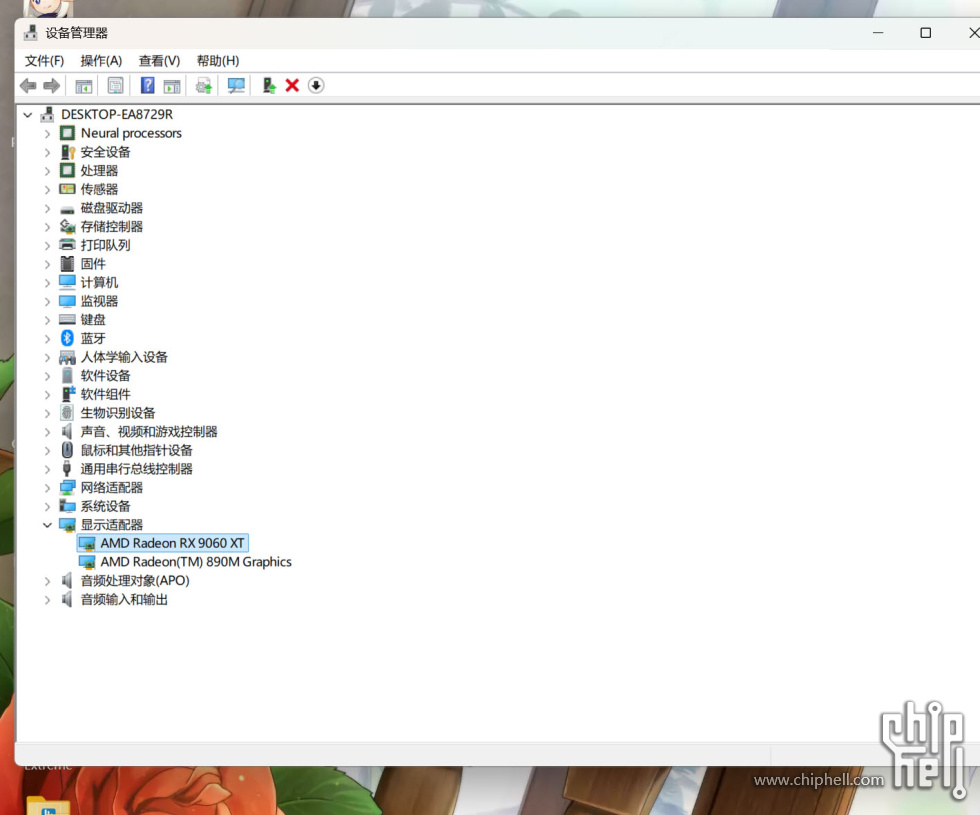Click the Forward arrow toolbar icon
This screenshot has width=980, height=815.
point(52,86)
